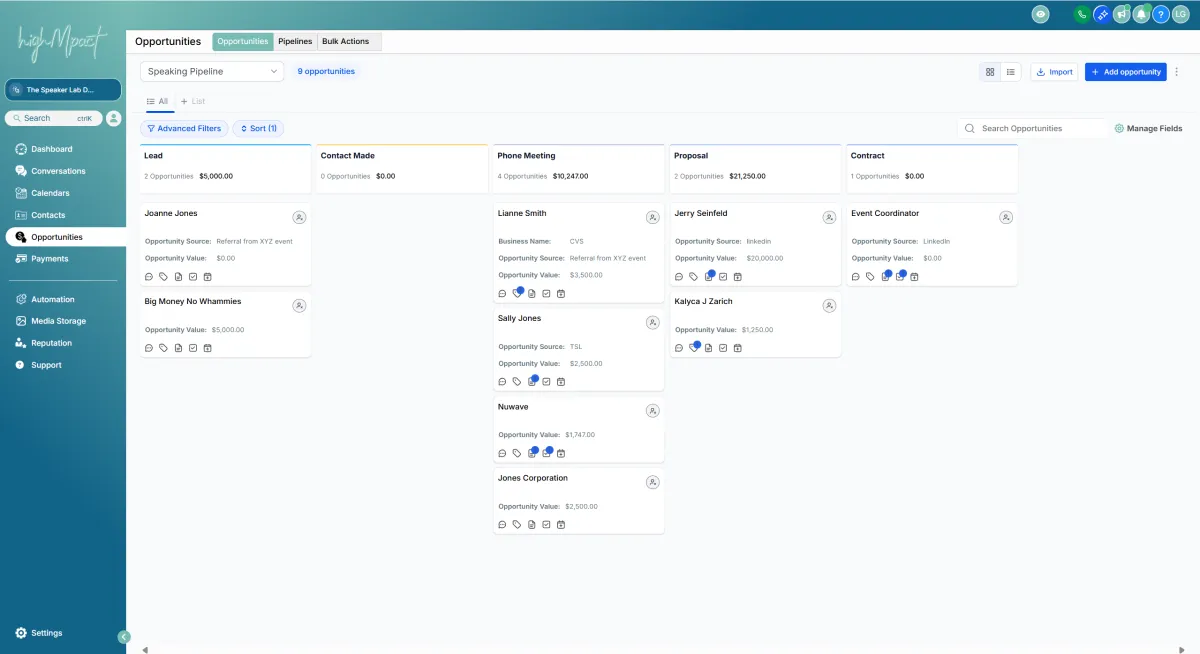
Task: Click the megaphone announcements icon
Action: (x=1121, y=14)
